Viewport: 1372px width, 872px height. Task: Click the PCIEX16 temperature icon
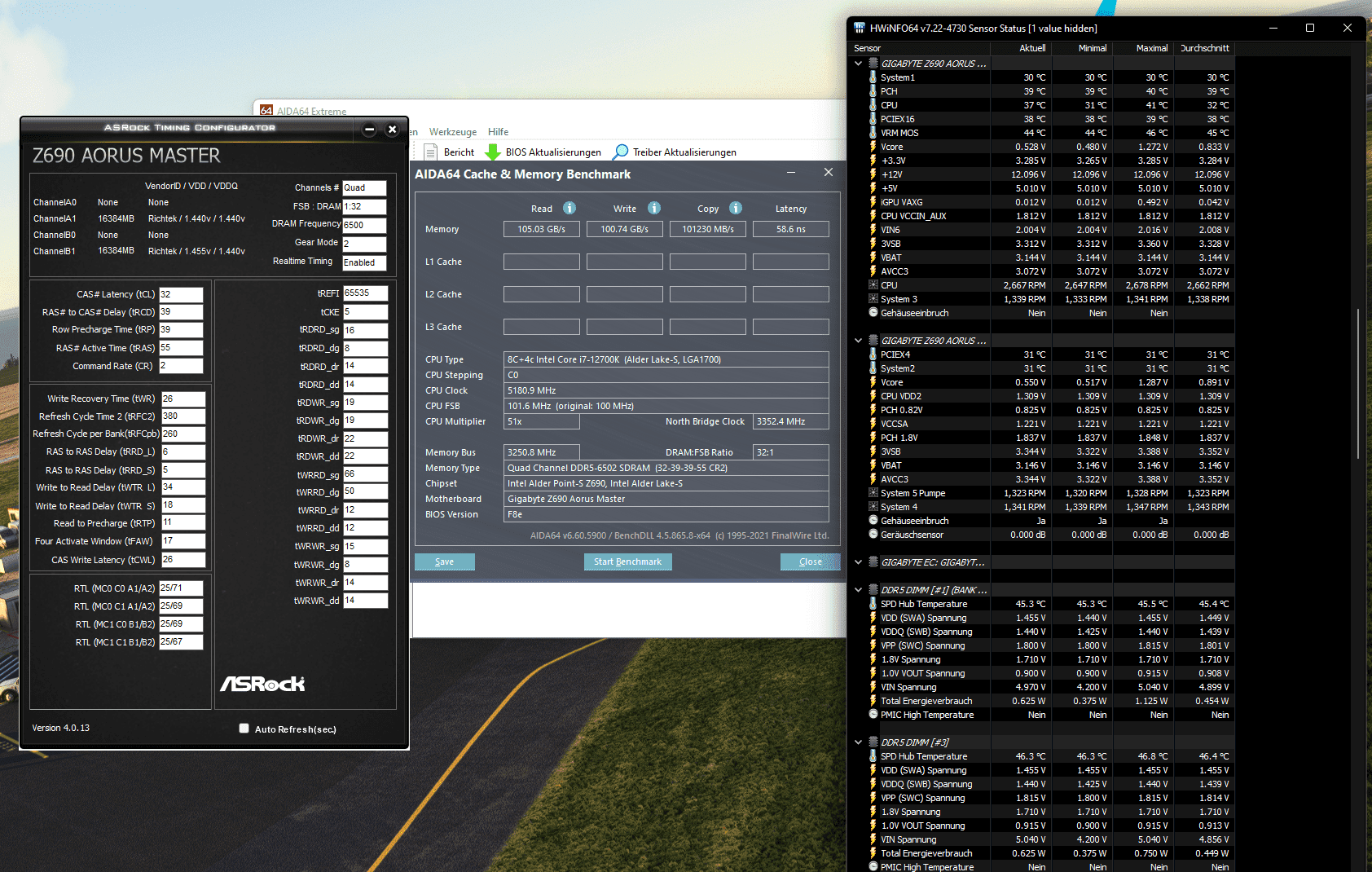pos(873,119)
